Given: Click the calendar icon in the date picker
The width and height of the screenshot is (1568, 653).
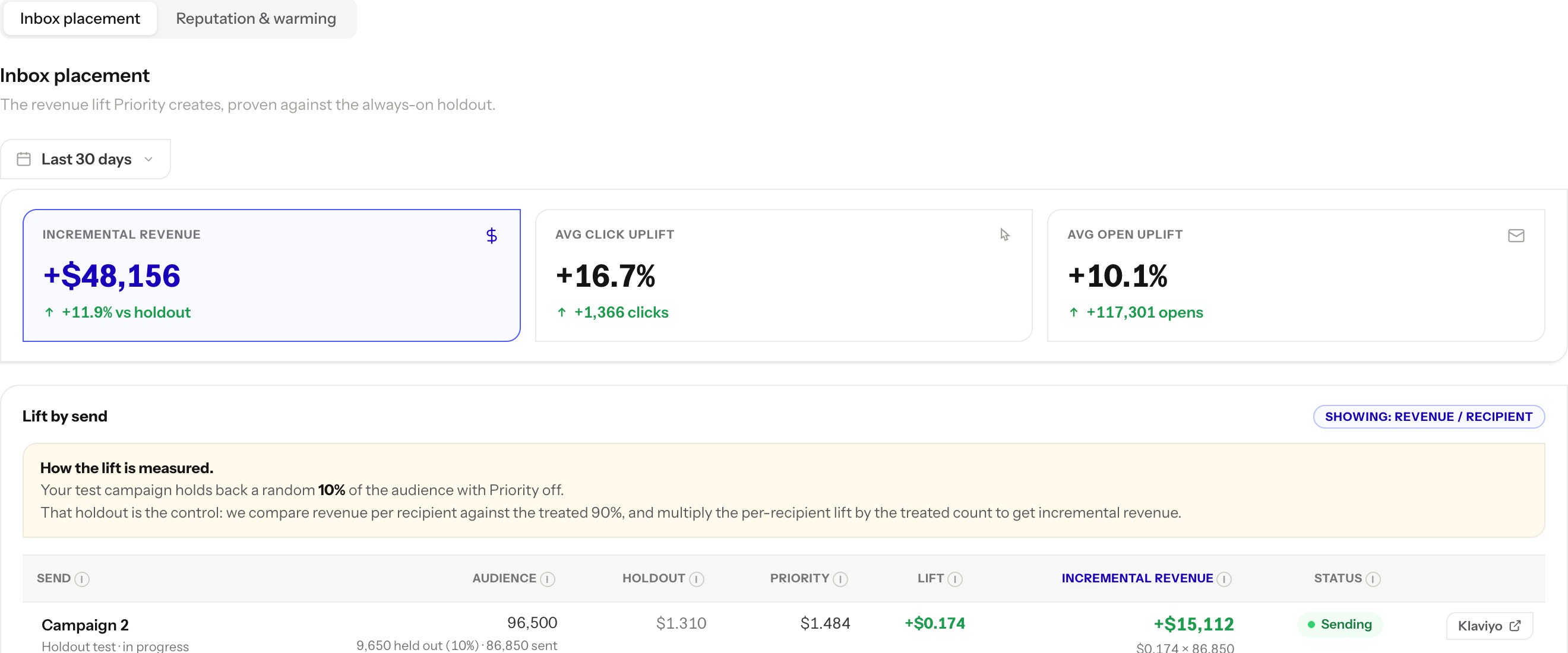Looking at the screenshot, I should (24, 159).
